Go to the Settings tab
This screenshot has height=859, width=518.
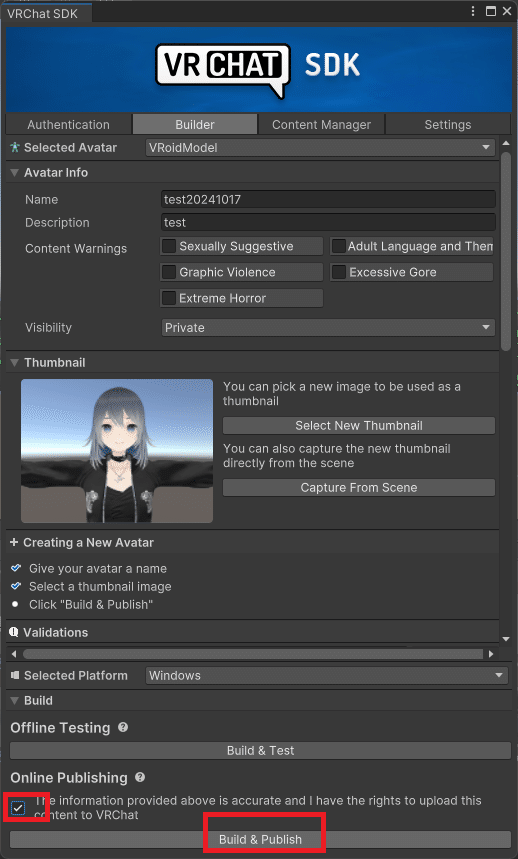tap(448, 124)
